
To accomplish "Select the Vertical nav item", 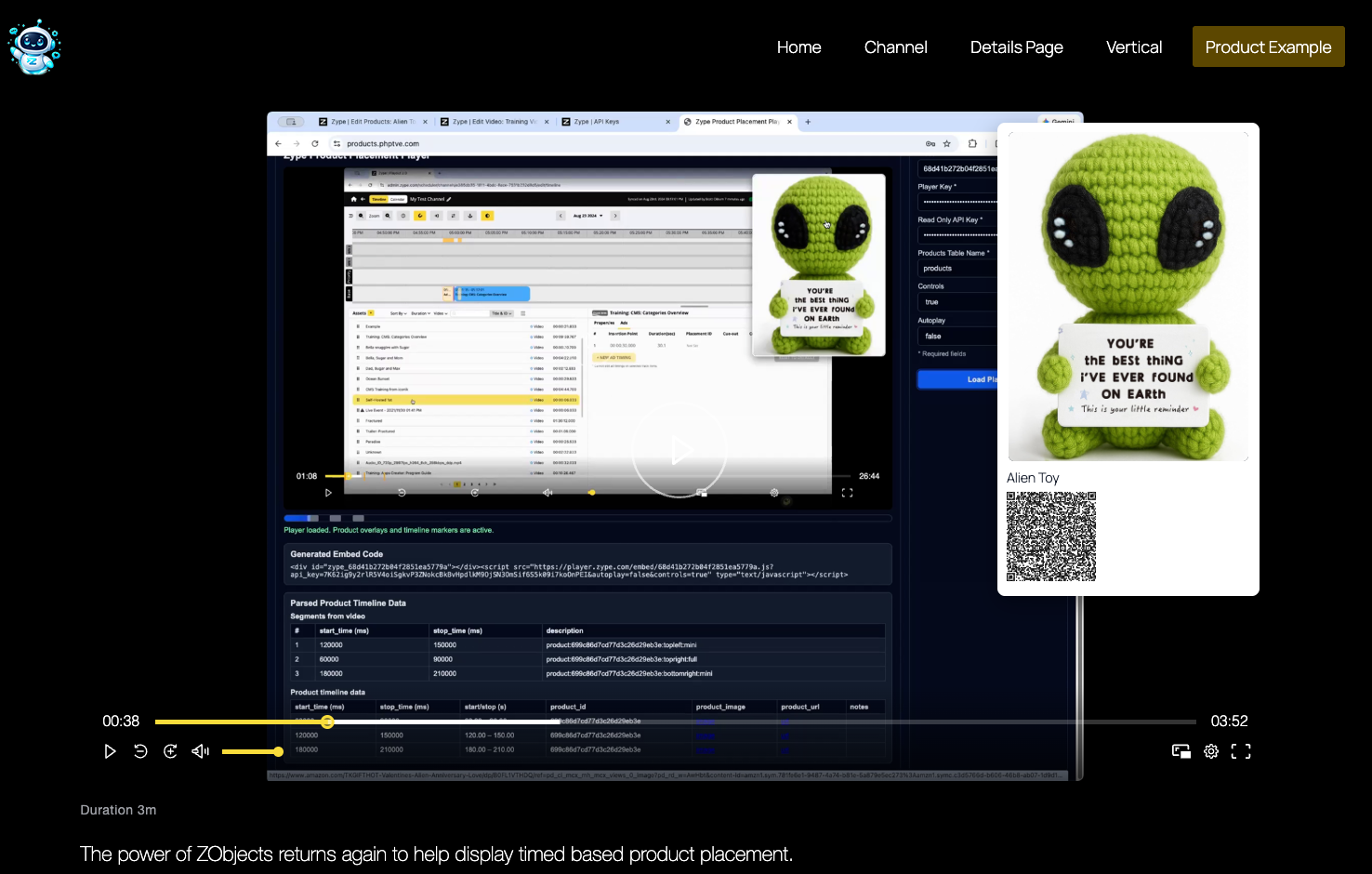I will [x=1133, y=47].
